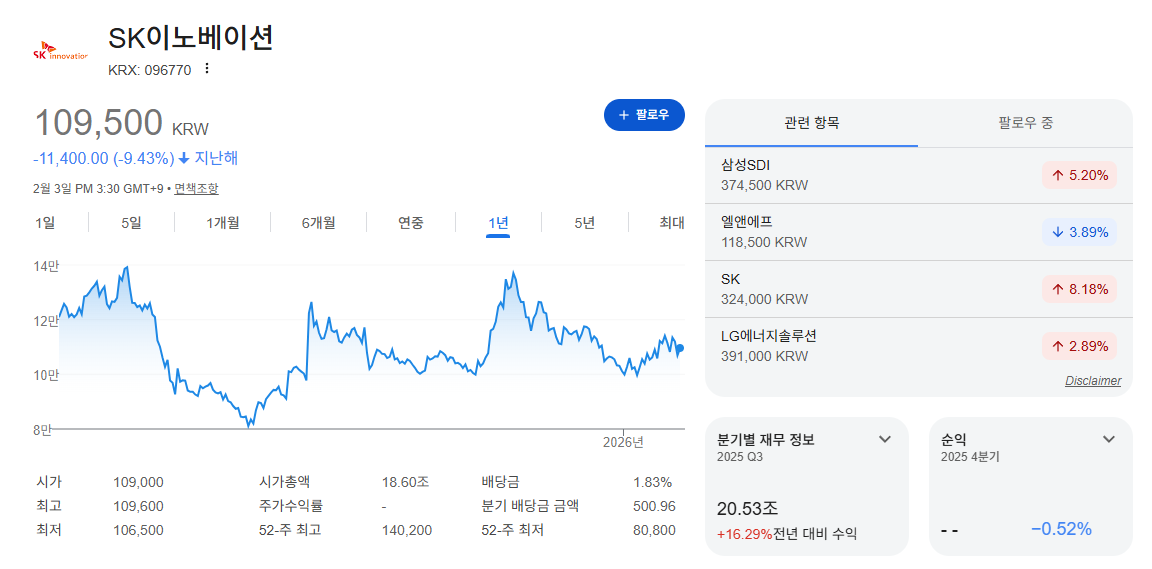Switch to the 6개월 chart range
1152x569 pixels.
(318, 222)
